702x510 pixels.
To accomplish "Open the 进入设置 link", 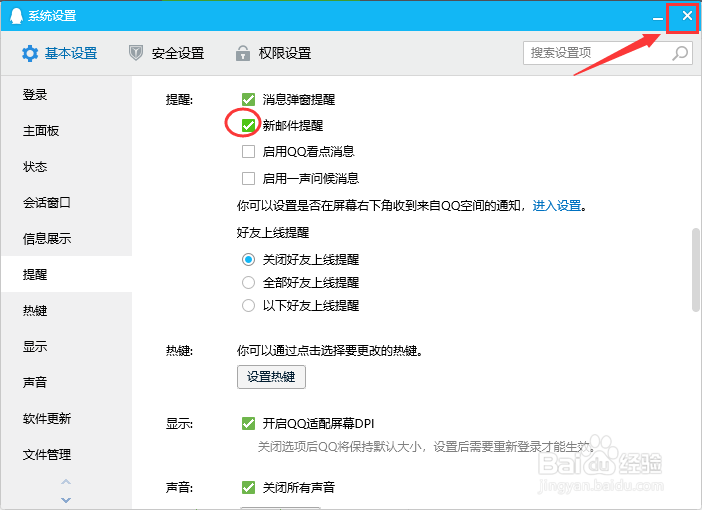I will pos(556,206).
